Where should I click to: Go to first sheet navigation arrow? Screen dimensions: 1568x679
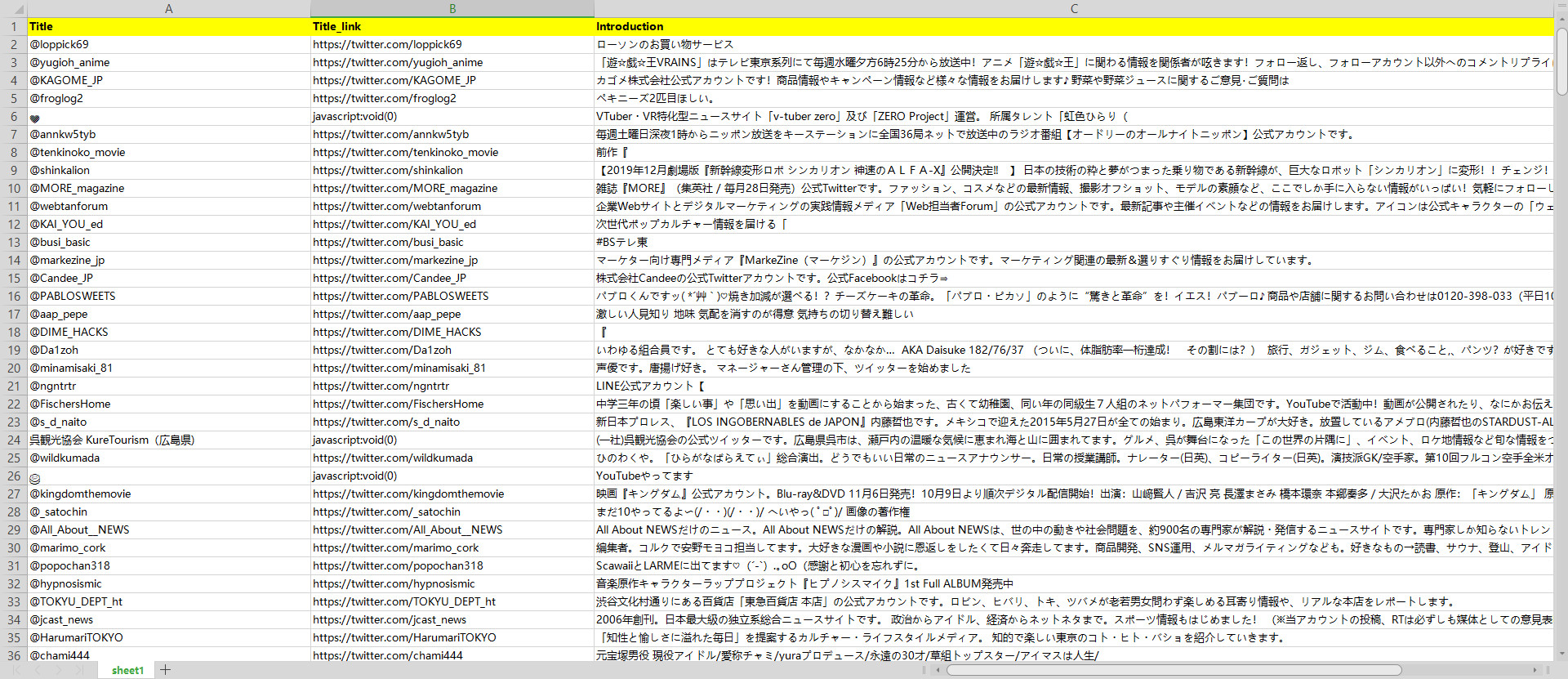(16, 670)
